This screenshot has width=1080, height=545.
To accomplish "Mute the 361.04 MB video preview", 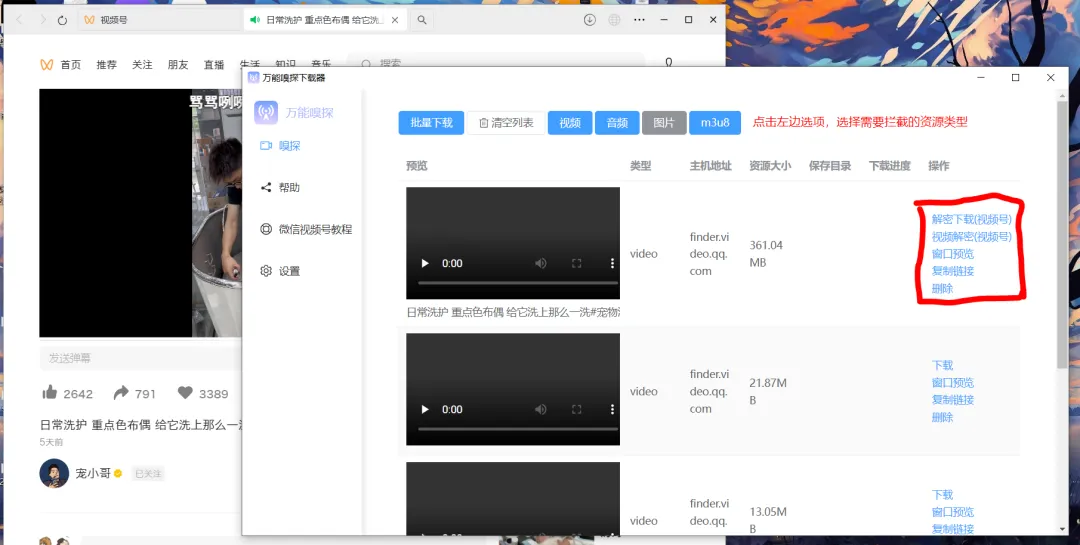I will (x=541, y=263).
